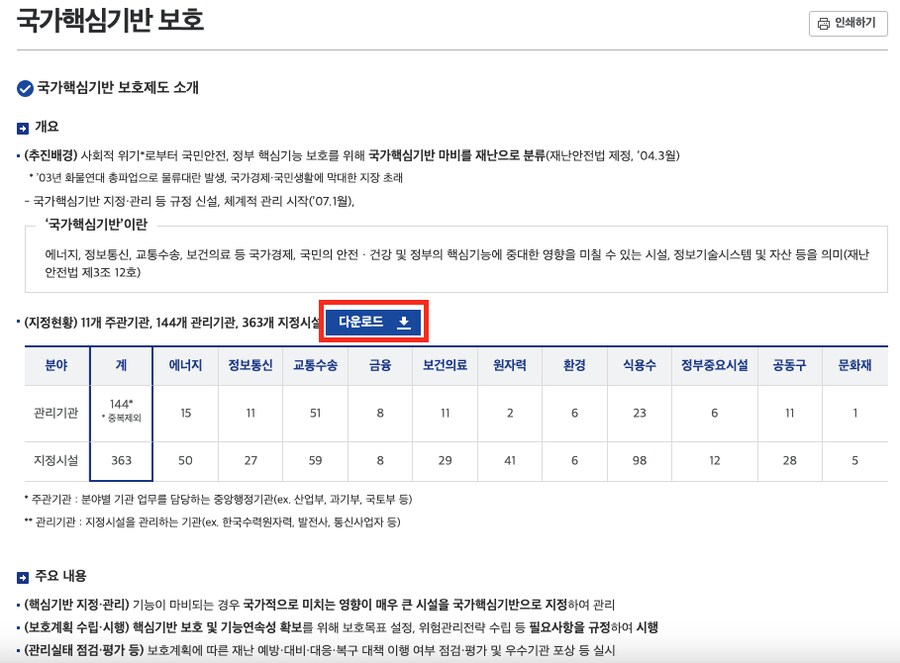Screen dimensions: 900x663
Task: Click the (지정현황) summary text
Action: [171, 323]
